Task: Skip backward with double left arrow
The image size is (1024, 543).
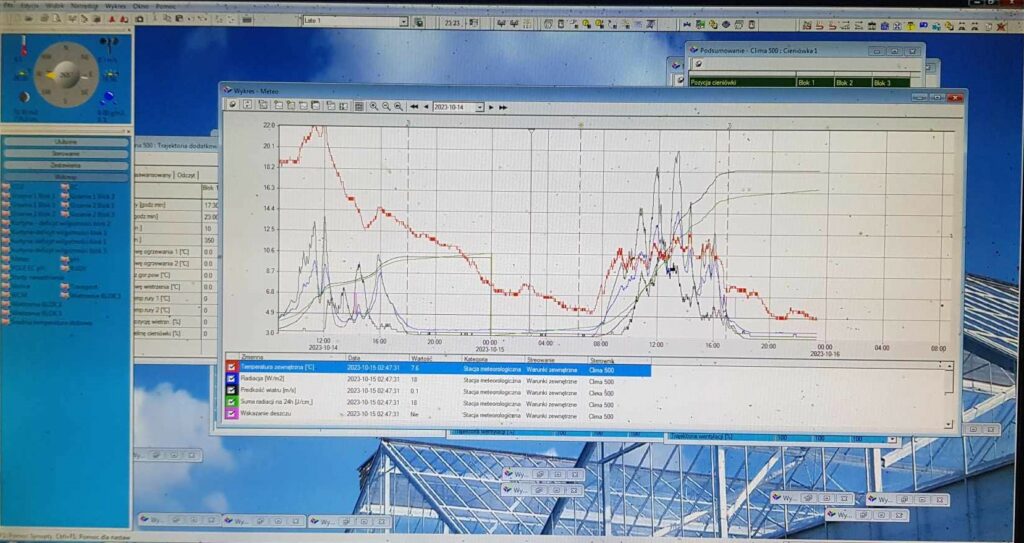Action: pyautogui.click(x=413, y=106)
